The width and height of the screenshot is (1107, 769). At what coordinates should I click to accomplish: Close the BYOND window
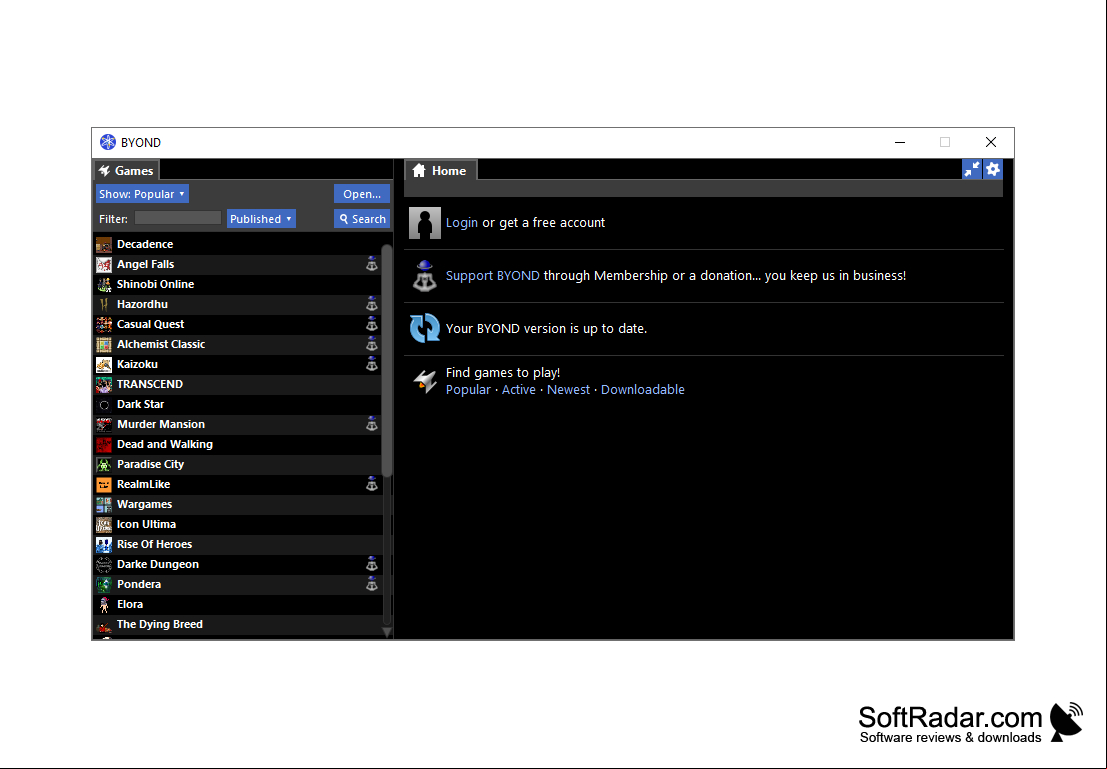tap(991, 143)
